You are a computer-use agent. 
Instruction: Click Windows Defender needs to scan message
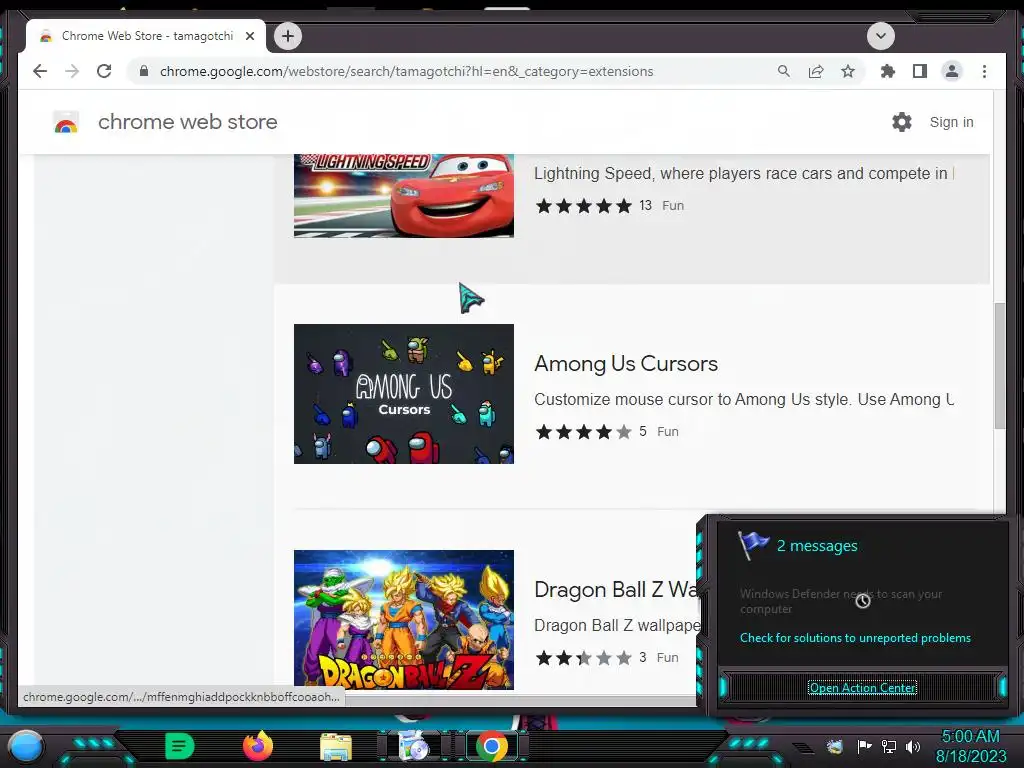pyautogui.click(x=840, y=601)
